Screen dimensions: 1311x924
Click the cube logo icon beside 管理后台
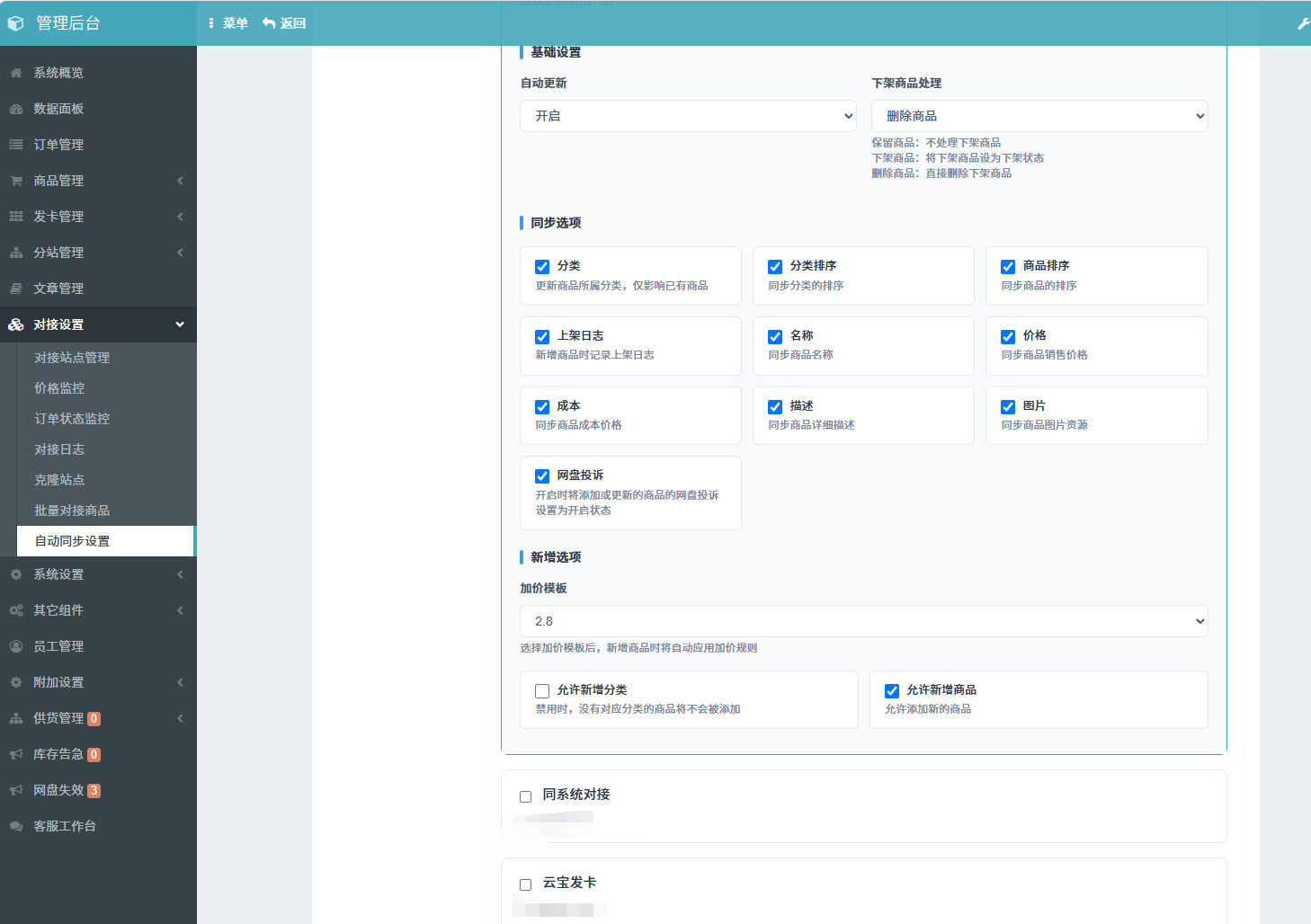(16, 23)
